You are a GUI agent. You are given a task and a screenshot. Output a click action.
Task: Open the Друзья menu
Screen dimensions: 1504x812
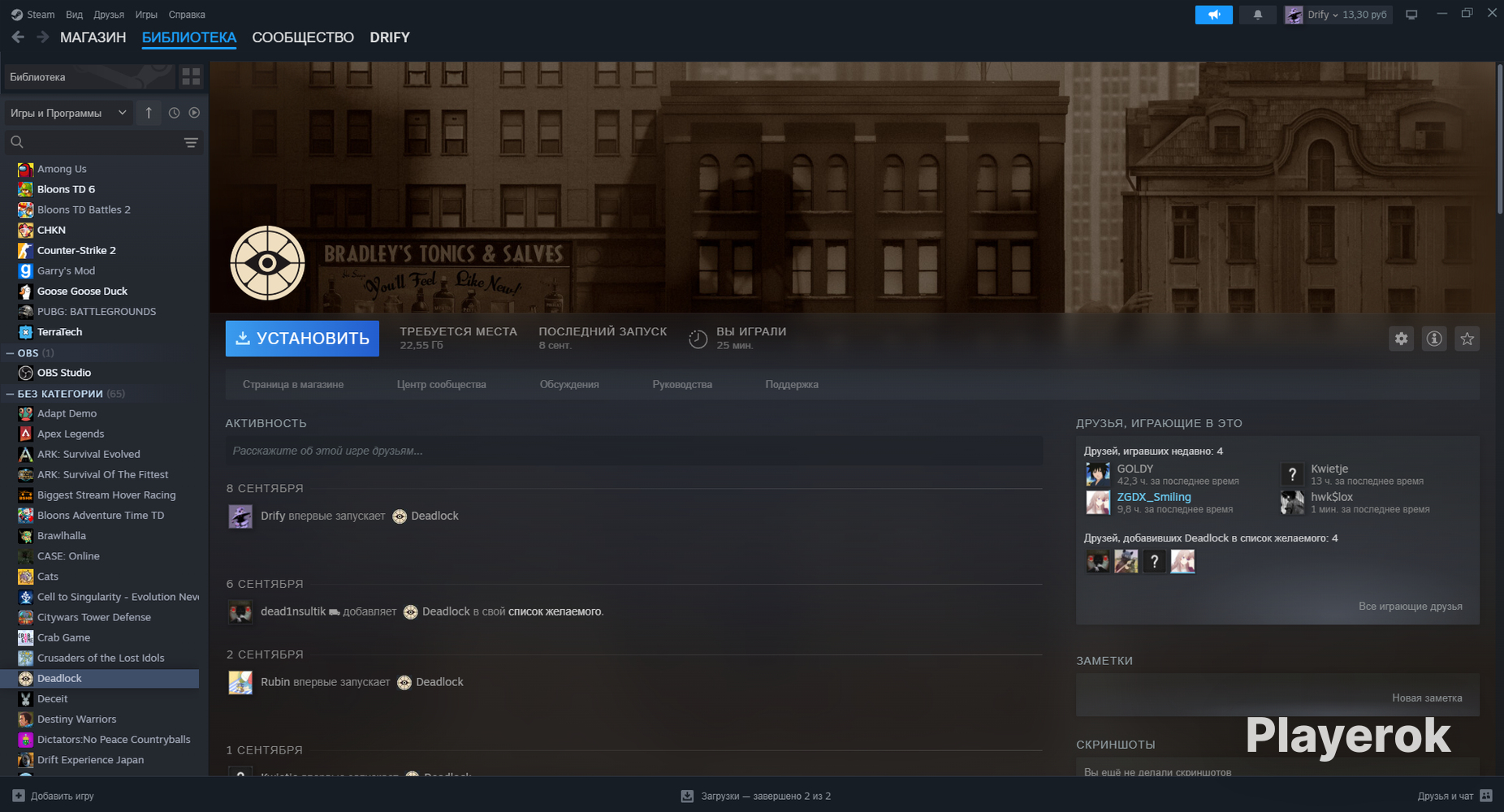pyautogui.click(x=109, y=15)
